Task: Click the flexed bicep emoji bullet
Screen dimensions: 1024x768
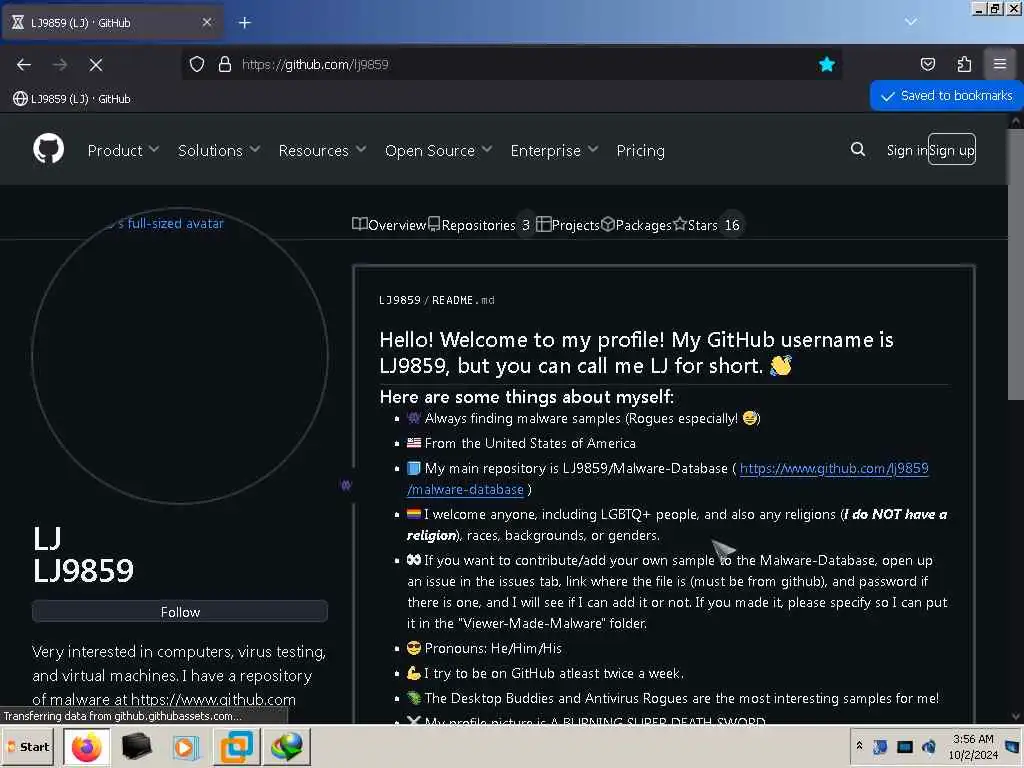Action: (414, 673)
